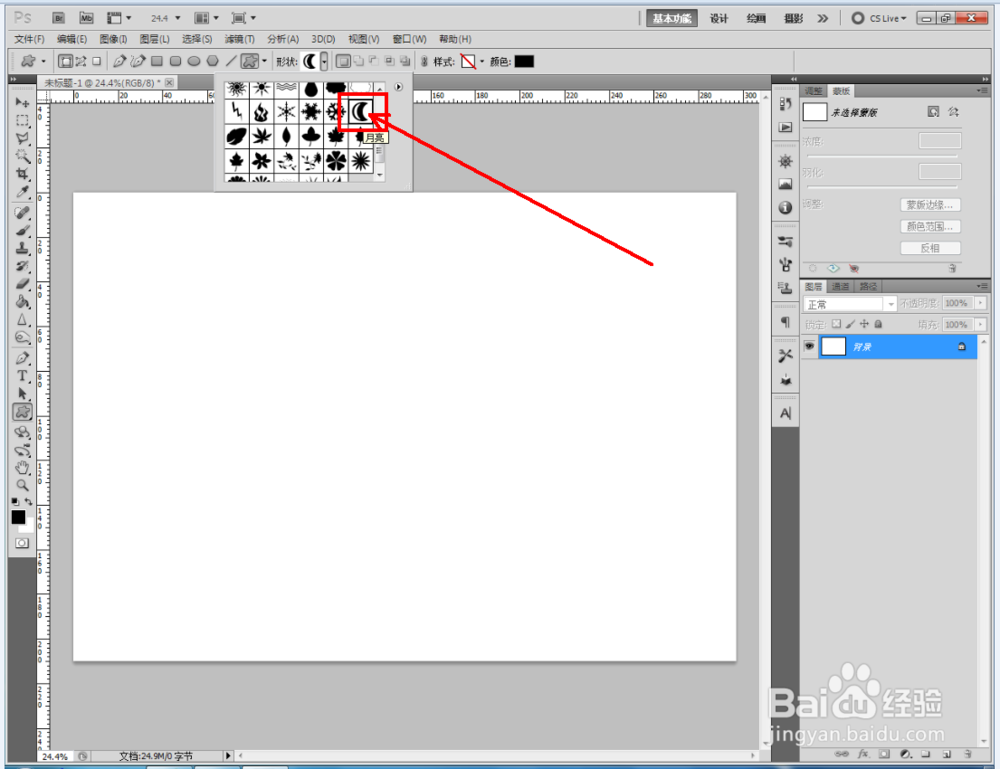Select the Crop tool
Screen dimensions: 1000x769
pos(22,174)
